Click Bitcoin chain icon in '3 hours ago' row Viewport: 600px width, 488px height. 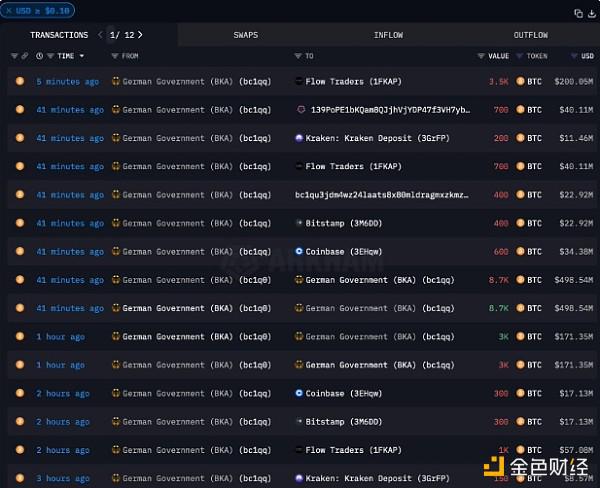click(20, 478)
